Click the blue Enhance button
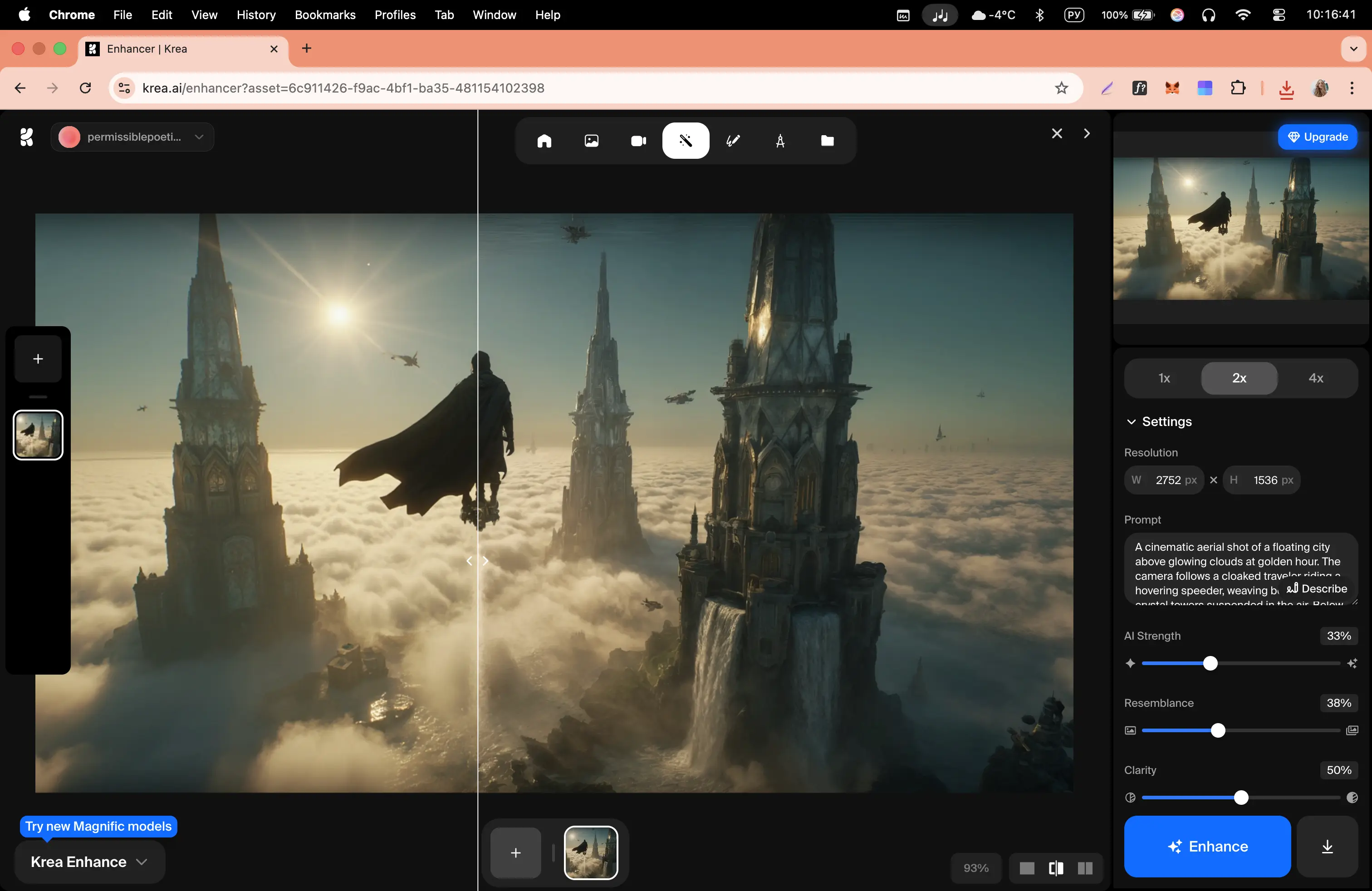 pos(1207,846)
